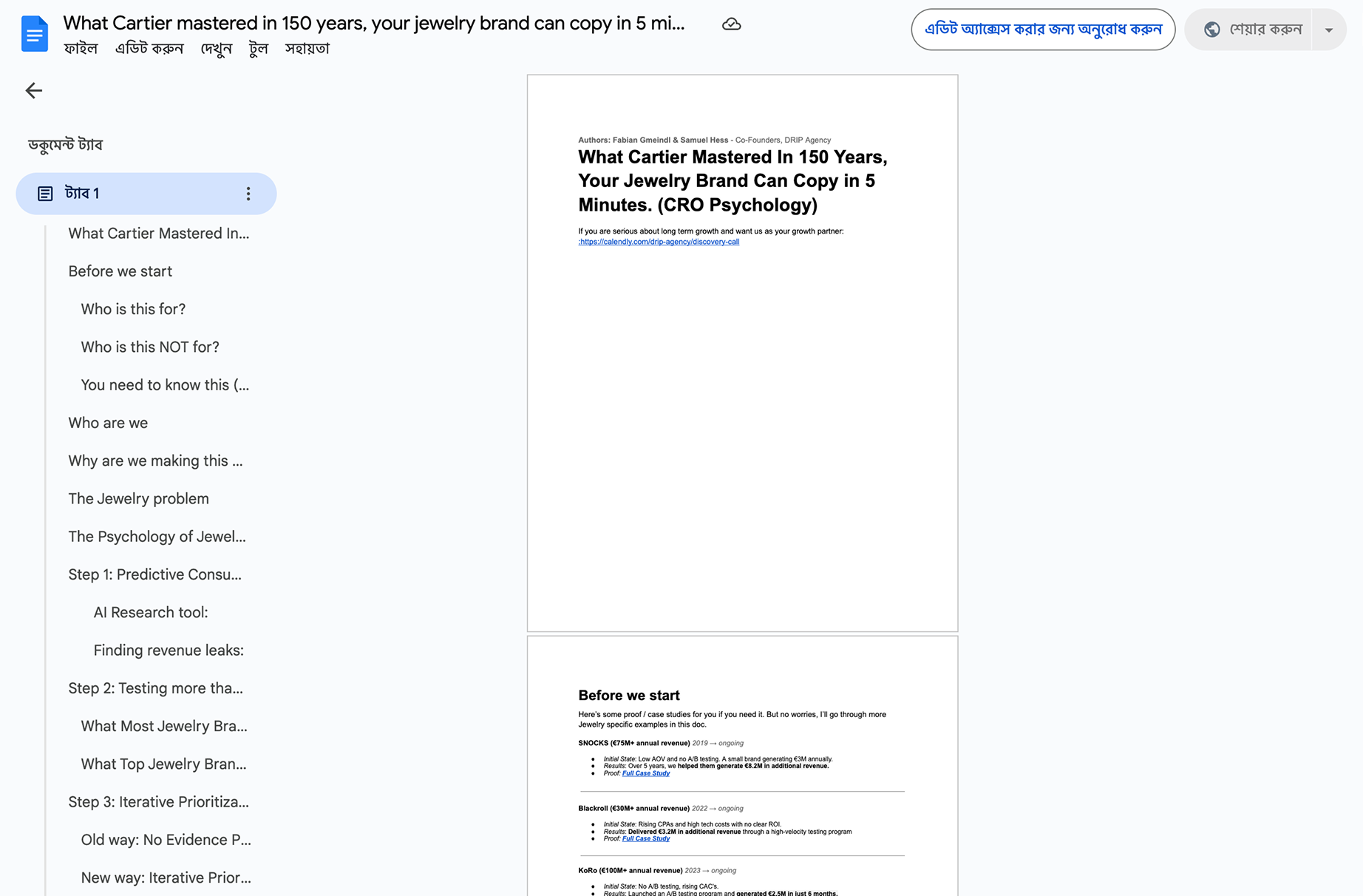Jump to 'The Jewelry problem' outline heading
Screen dimensions: 1363x896
138,498
